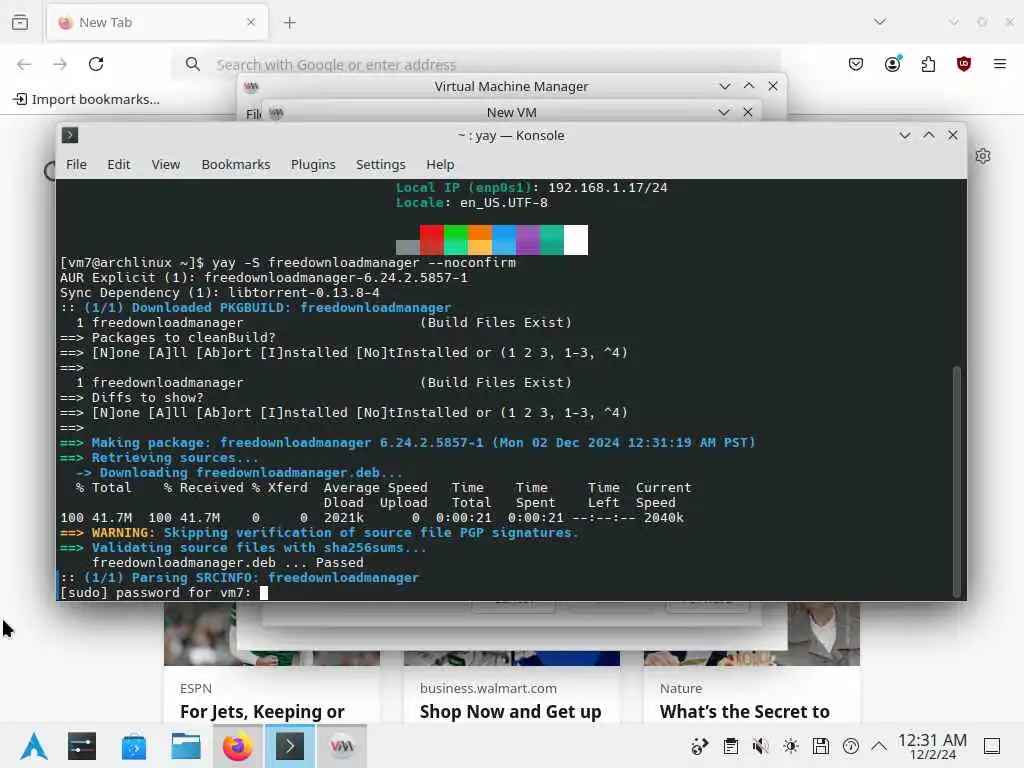Click the blue color block in Konsole output
1024x768 pixels.
504,240
